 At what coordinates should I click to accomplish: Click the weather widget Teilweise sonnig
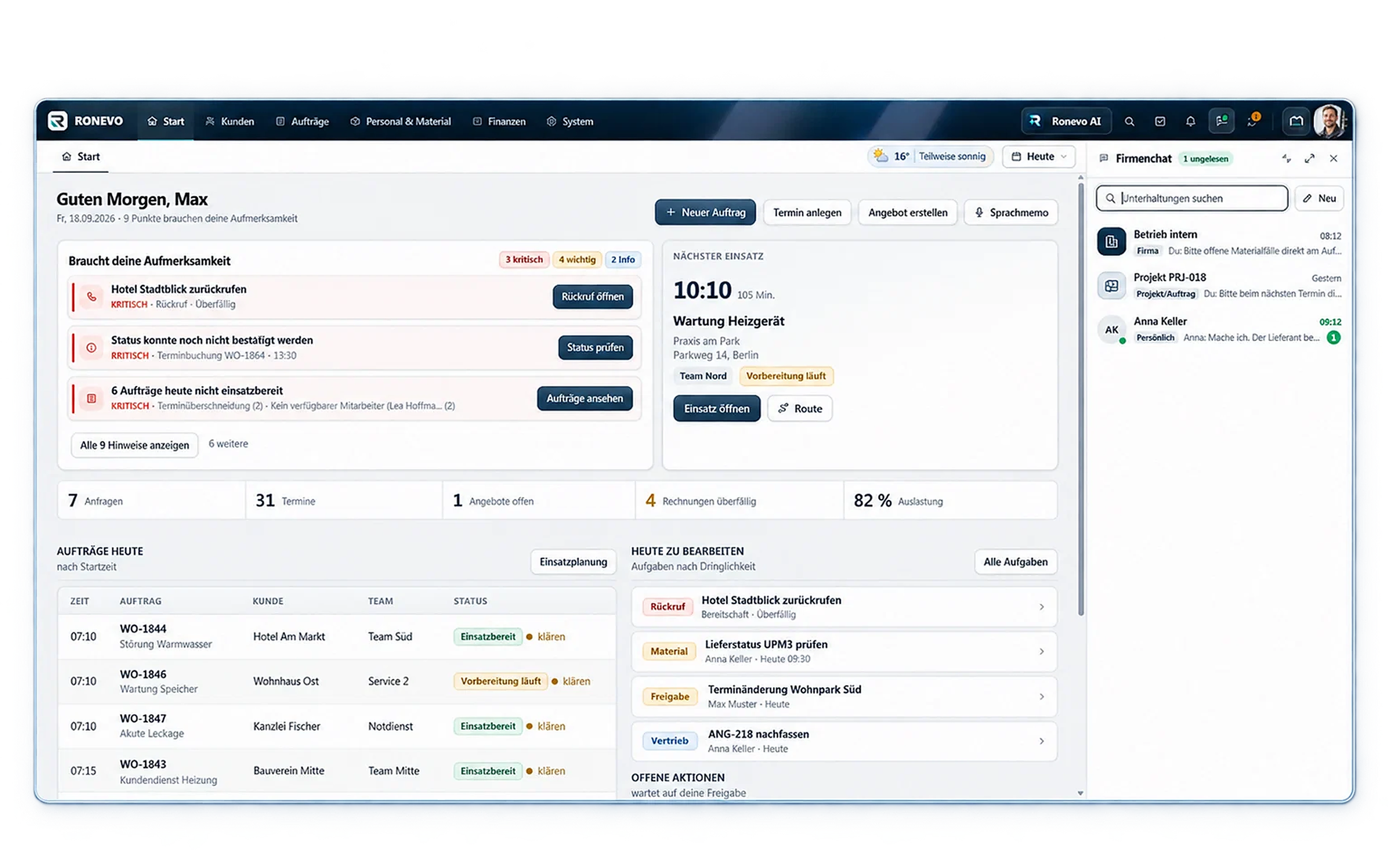[x=930, y=156]
